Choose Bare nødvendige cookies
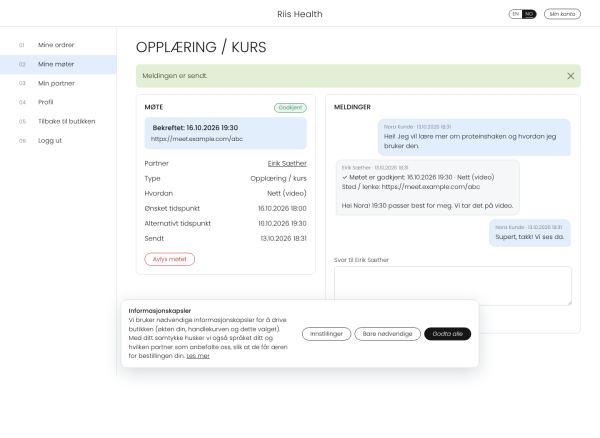Image resolution: width=600 pixels, height=438 pixels. [x=387, y=334]
